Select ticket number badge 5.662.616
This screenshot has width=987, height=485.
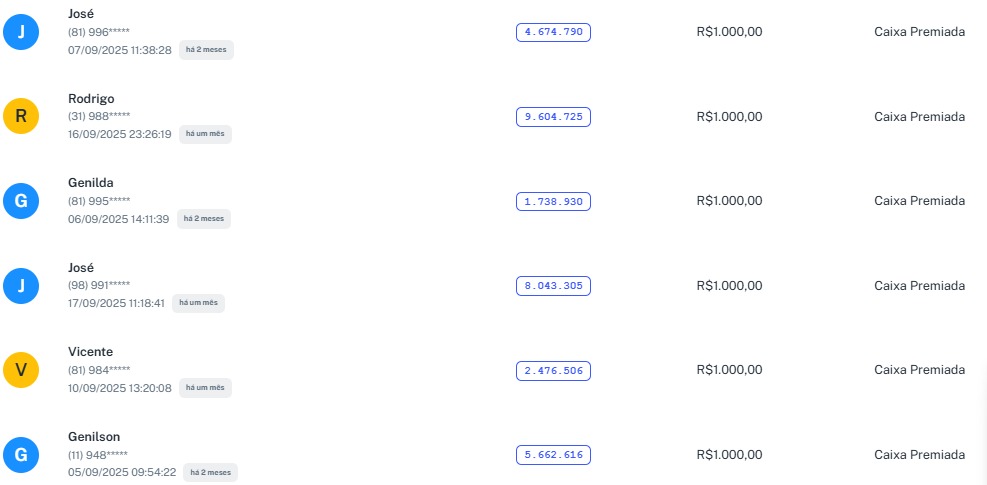[x=553, y=456]
